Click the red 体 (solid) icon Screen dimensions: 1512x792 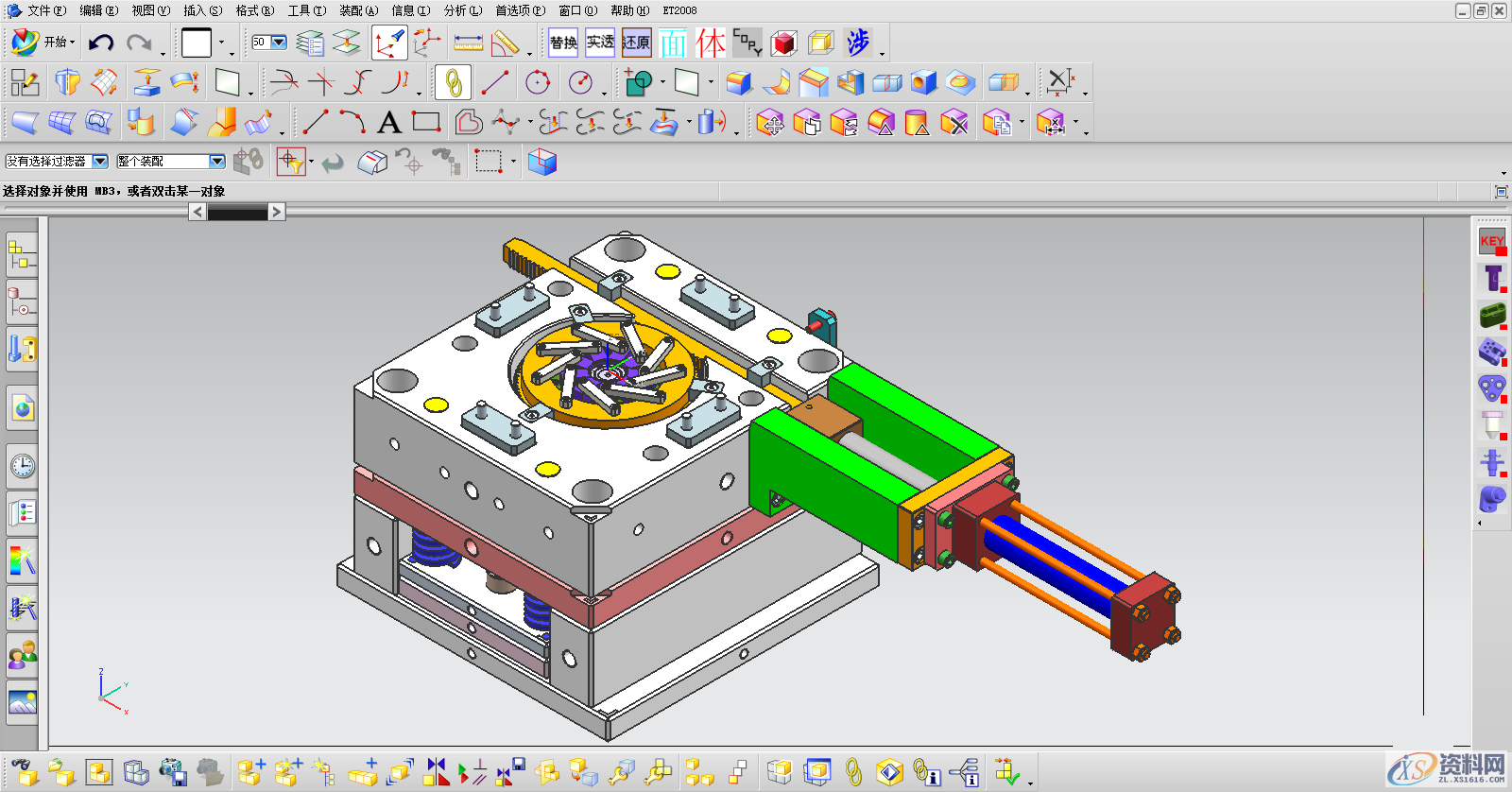coord(711,43)
